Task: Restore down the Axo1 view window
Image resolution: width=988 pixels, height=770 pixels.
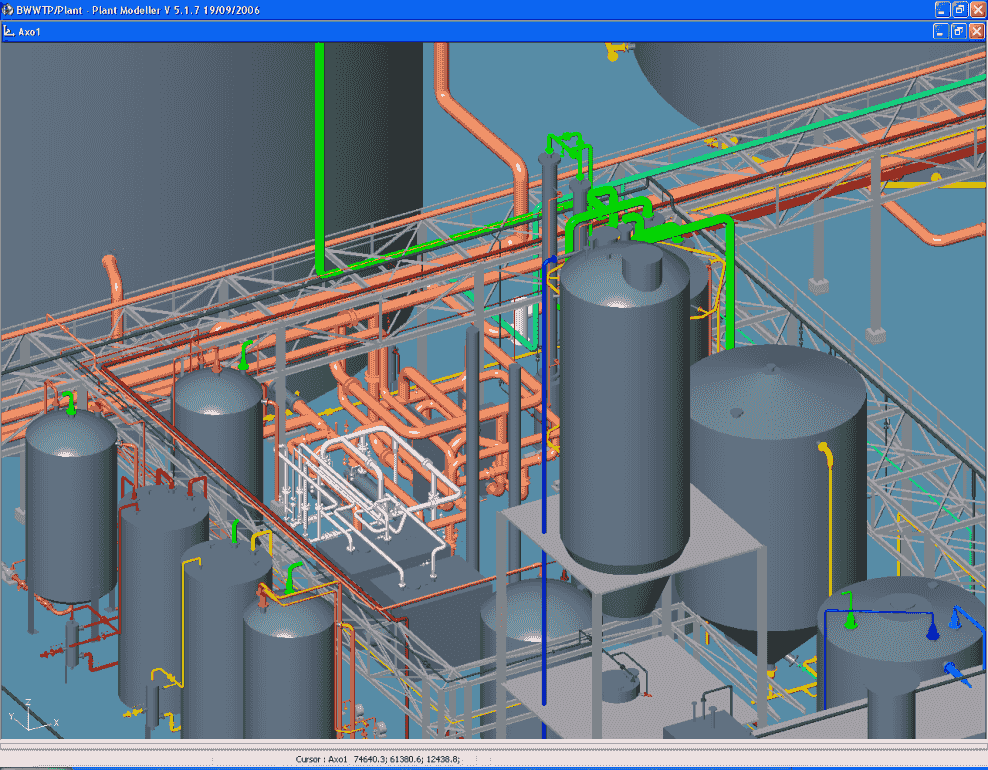Action: pos(959,31)
